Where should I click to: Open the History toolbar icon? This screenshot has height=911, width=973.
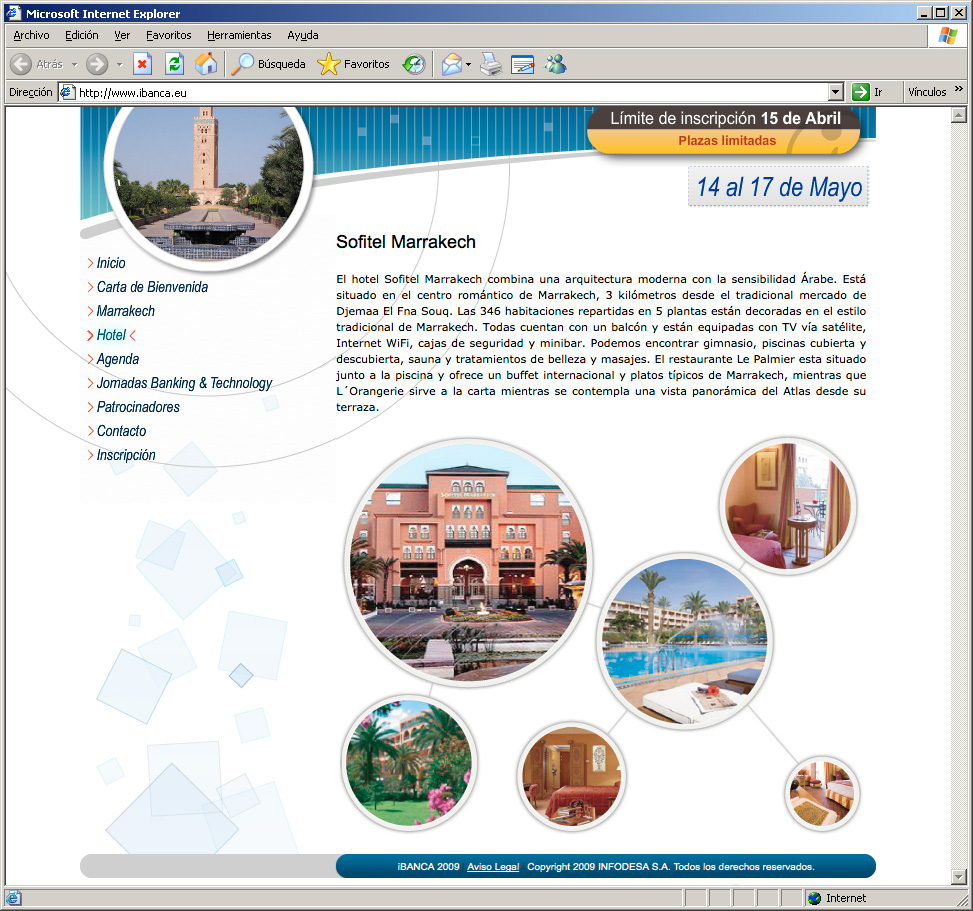(413, 64)
